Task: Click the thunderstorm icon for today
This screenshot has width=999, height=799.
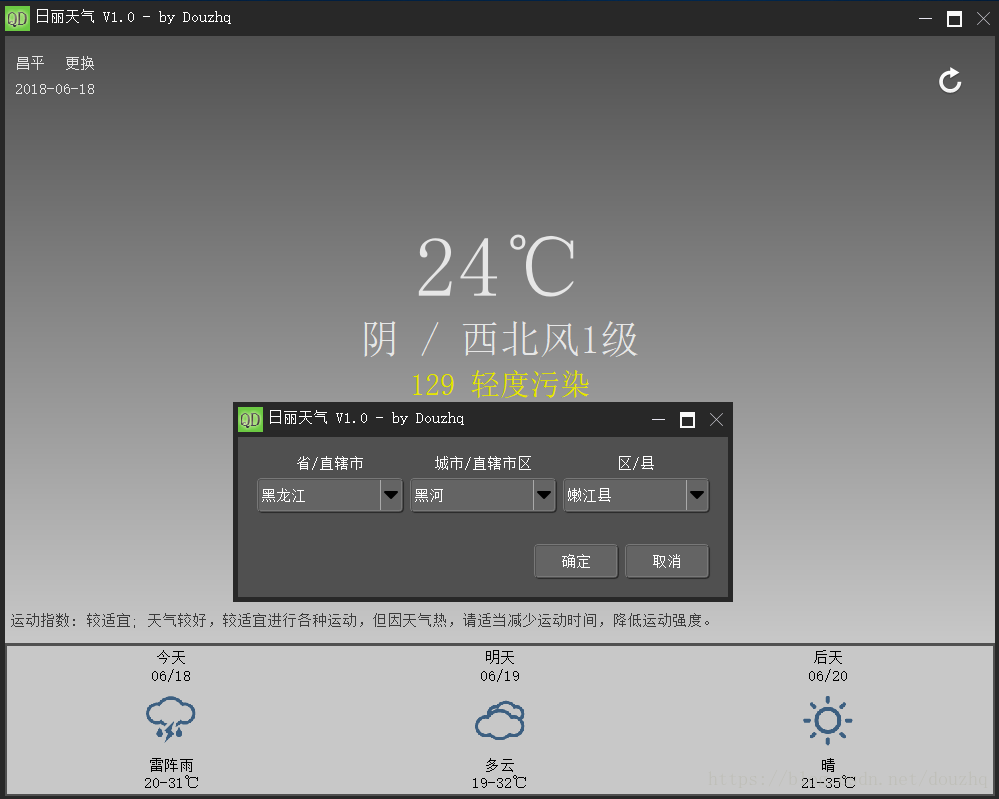Action: (x=171, y=719)
